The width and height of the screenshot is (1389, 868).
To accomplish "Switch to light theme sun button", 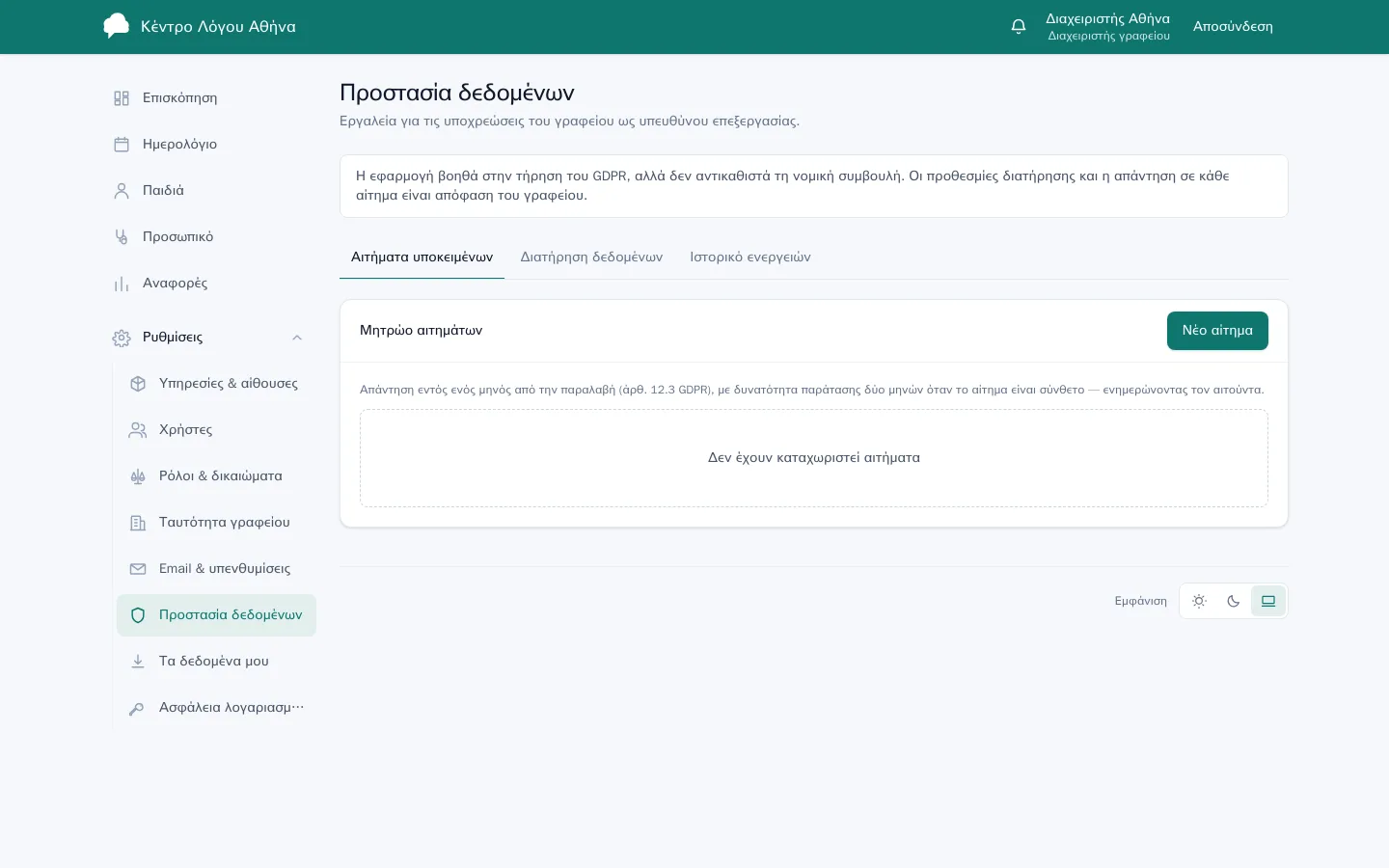I will coord(1199,601).
